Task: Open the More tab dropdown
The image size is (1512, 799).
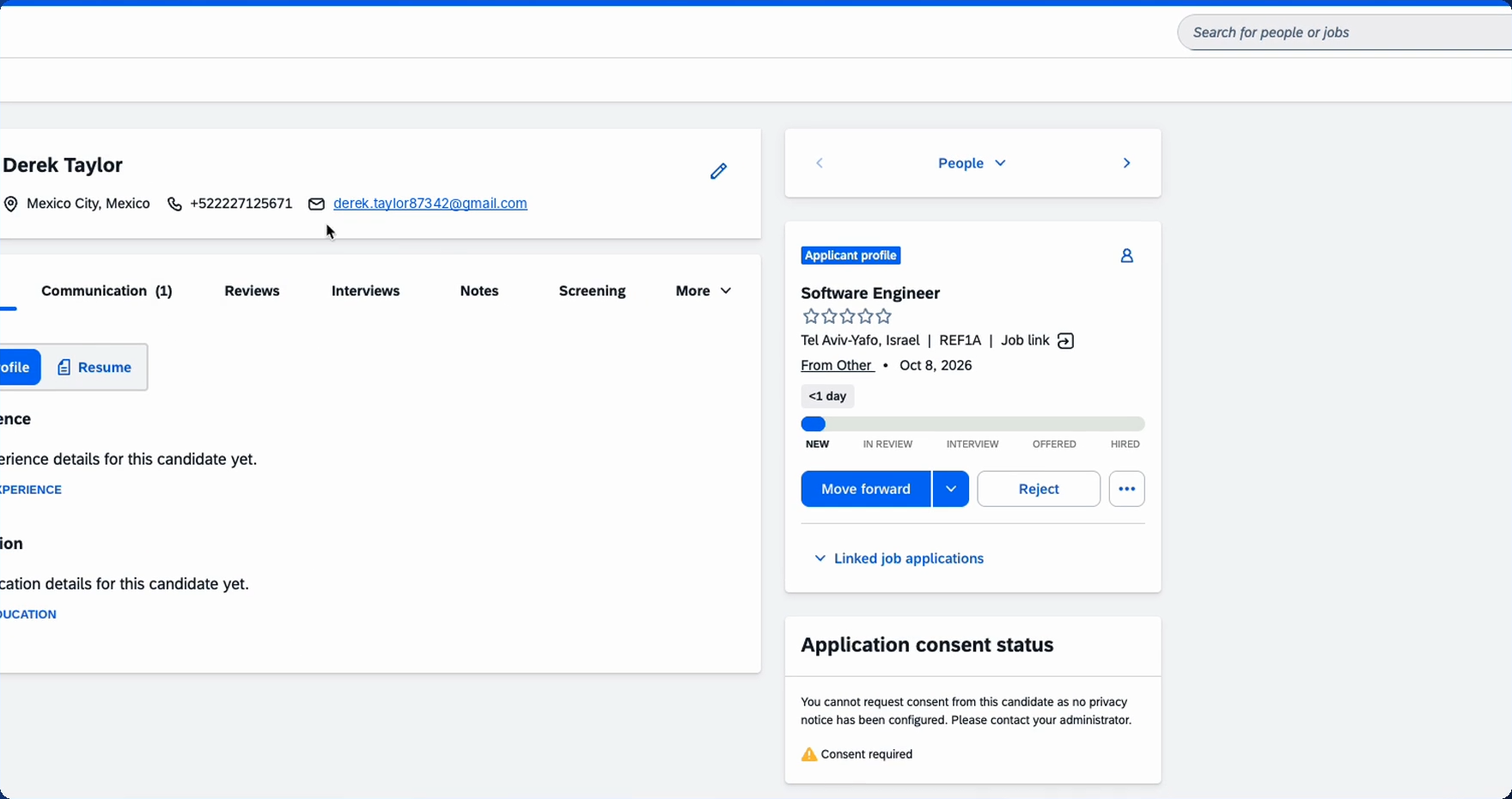Action: [704, 291]
